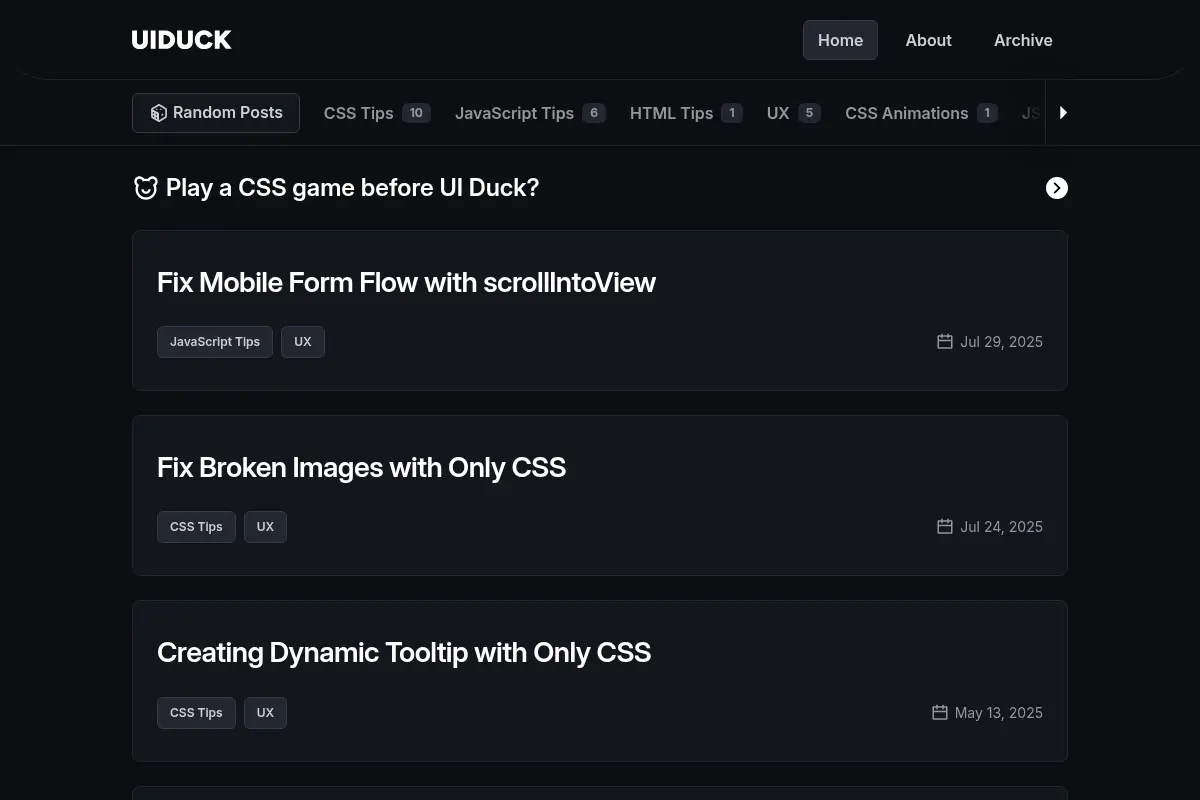Click the dice icon in Random Posts
Screen dimensions: 1200x800
tap(158, 113)
